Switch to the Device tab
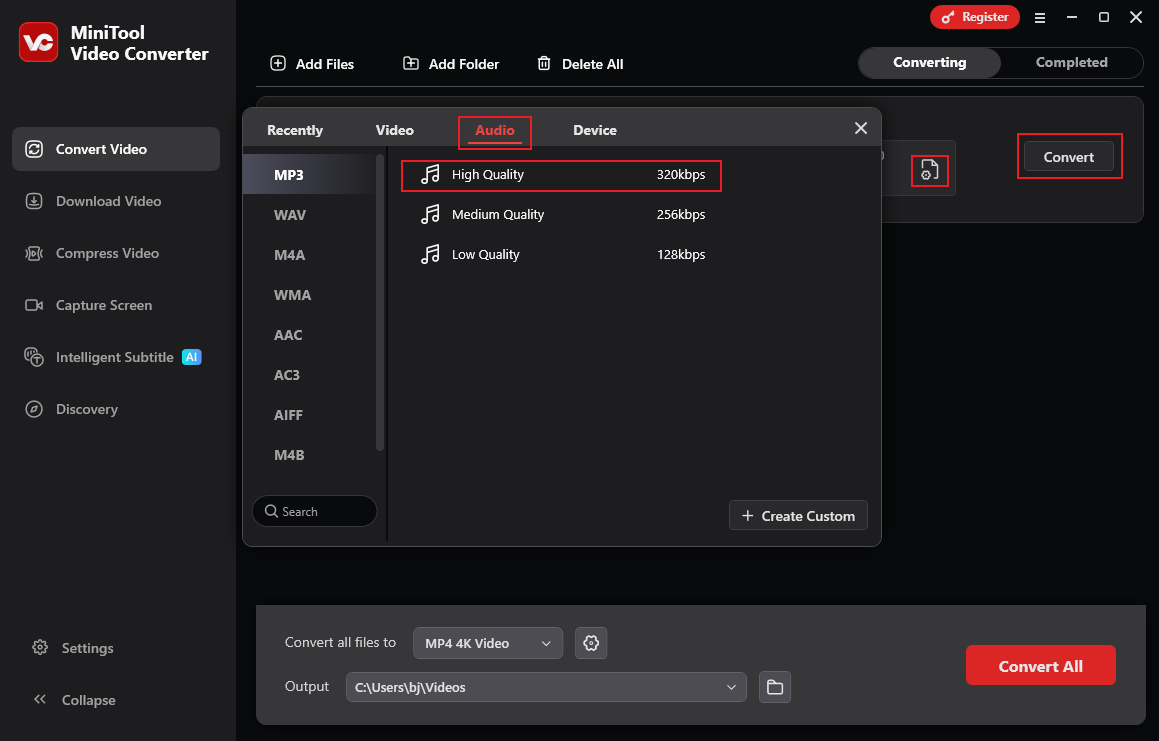This screenshot has height=741, width=1159. (594, 130)
